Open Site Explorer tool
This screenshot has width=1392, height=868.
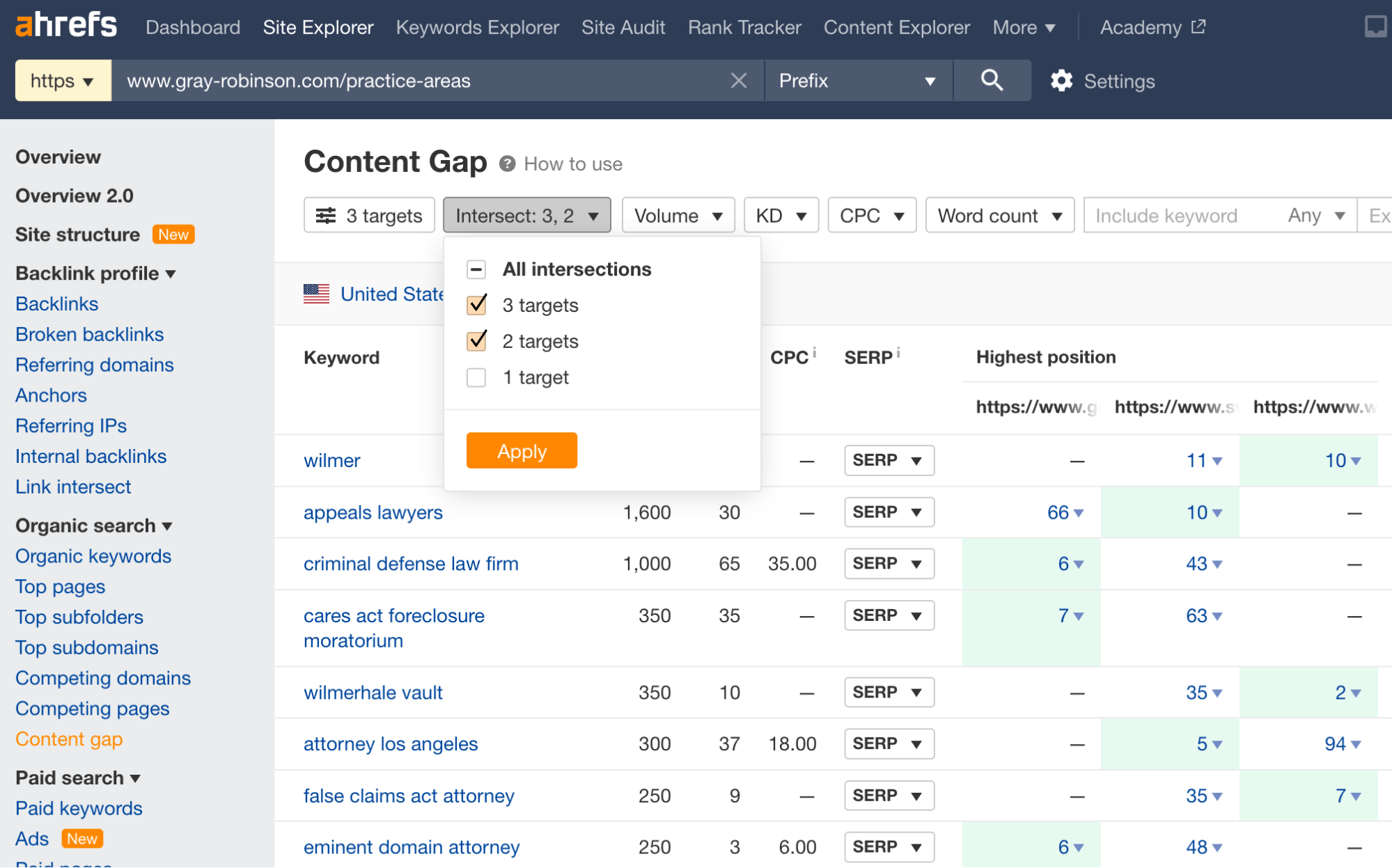[x=319, y=28]
